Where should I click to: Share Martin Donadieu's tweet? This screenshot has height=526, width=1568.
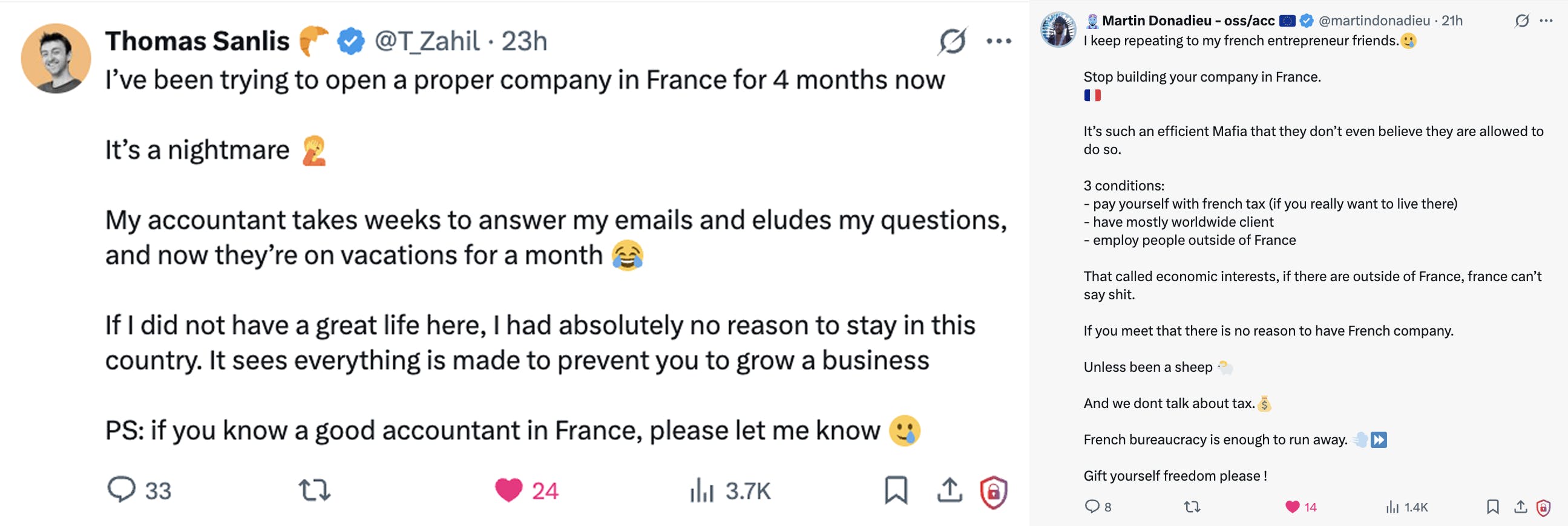[1521, 507]
